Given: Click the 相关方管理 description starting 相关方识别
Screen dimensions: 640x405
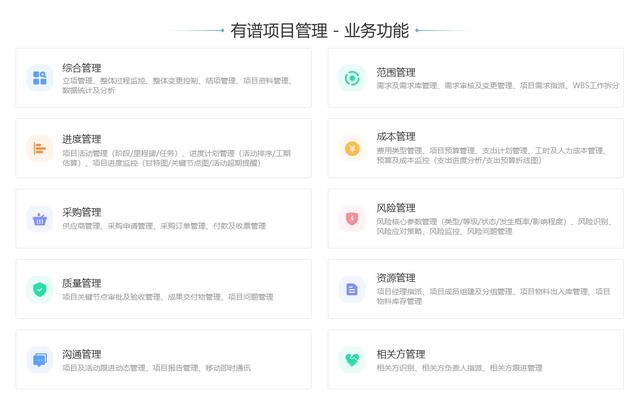Looking at the screenshot, I should pyautogui.click(x=459, y=368).
